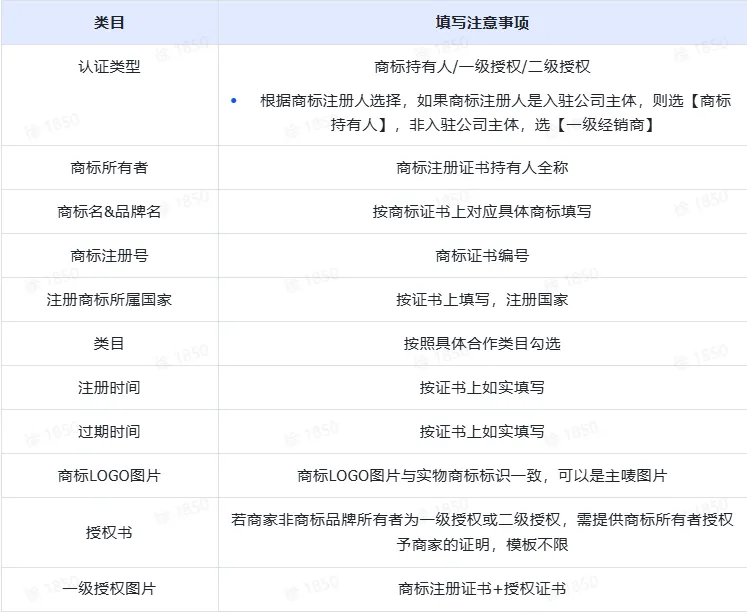Select the 商标LOGO图片 cell
Screen dimensions: 747x613
(x=109, y=475)
